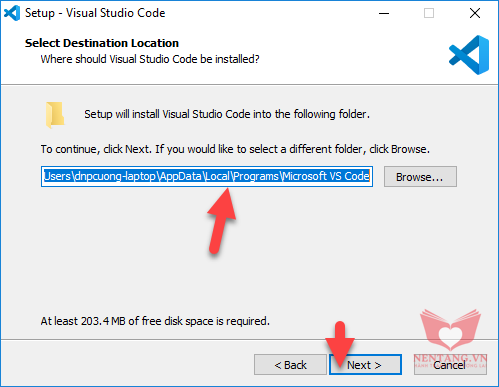Click the large Visual Studio Code logo

[x=469, y=55]
